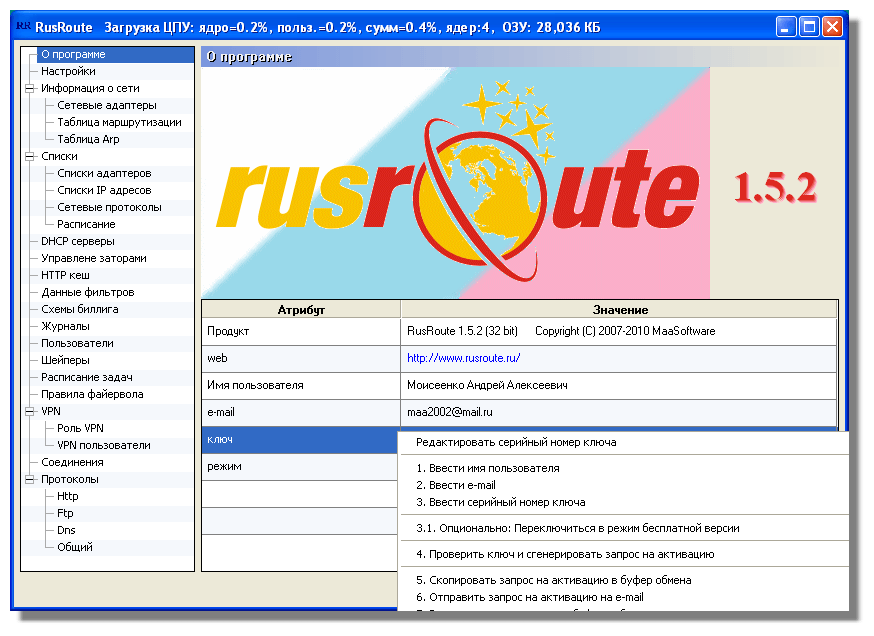Click the Значение column header
Viewport: 874px width, 636px height.
coord(620,309)
